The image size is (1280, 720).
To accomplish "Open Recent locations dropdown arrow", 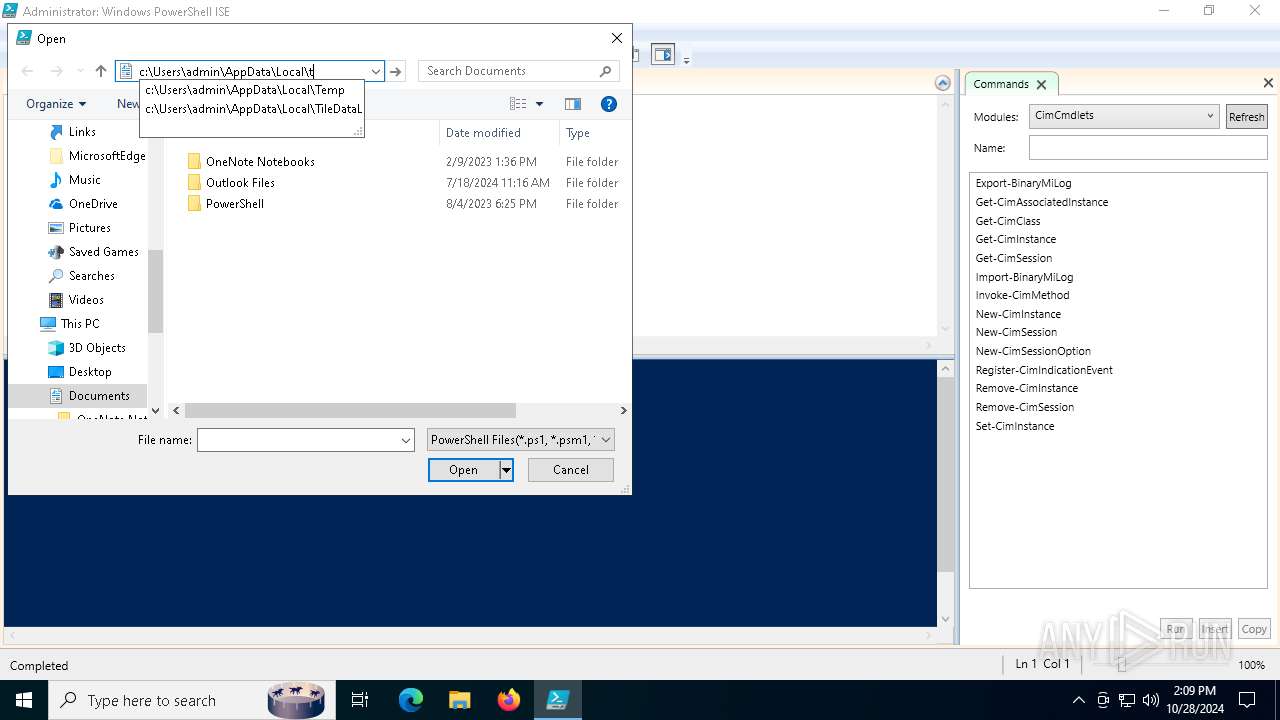I will pyautogui.click(x=80, y=71).
